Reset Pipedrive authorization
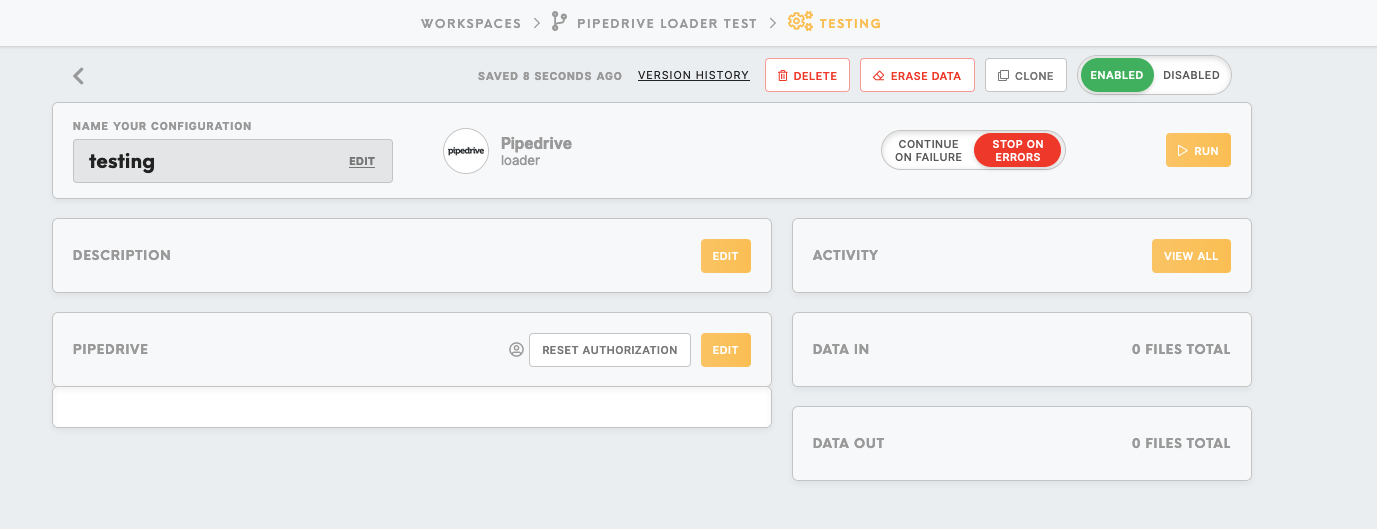The image size is (1377, 529). [610, 350]
